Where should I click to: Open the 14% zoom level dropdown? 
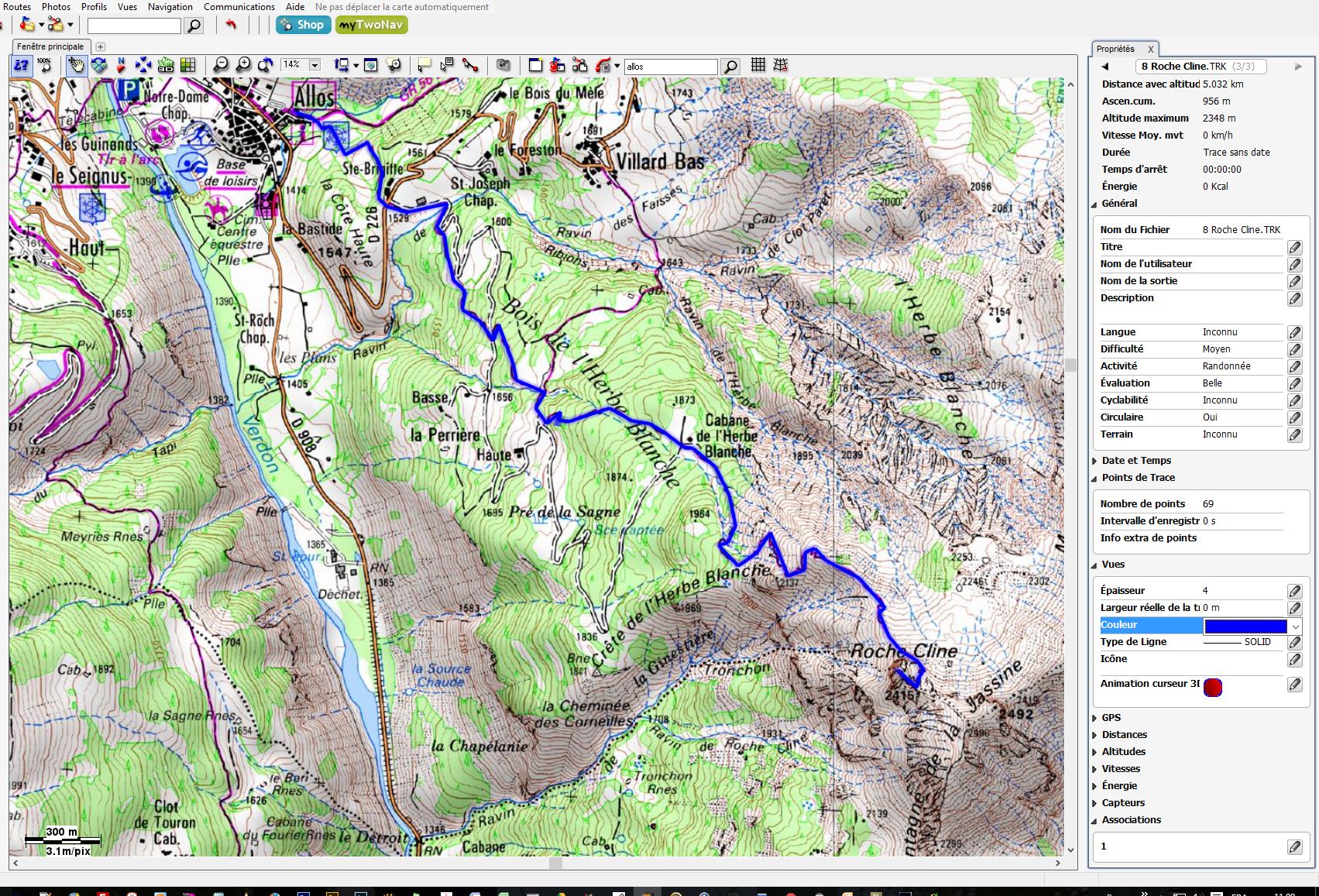[x=315, y=66]
